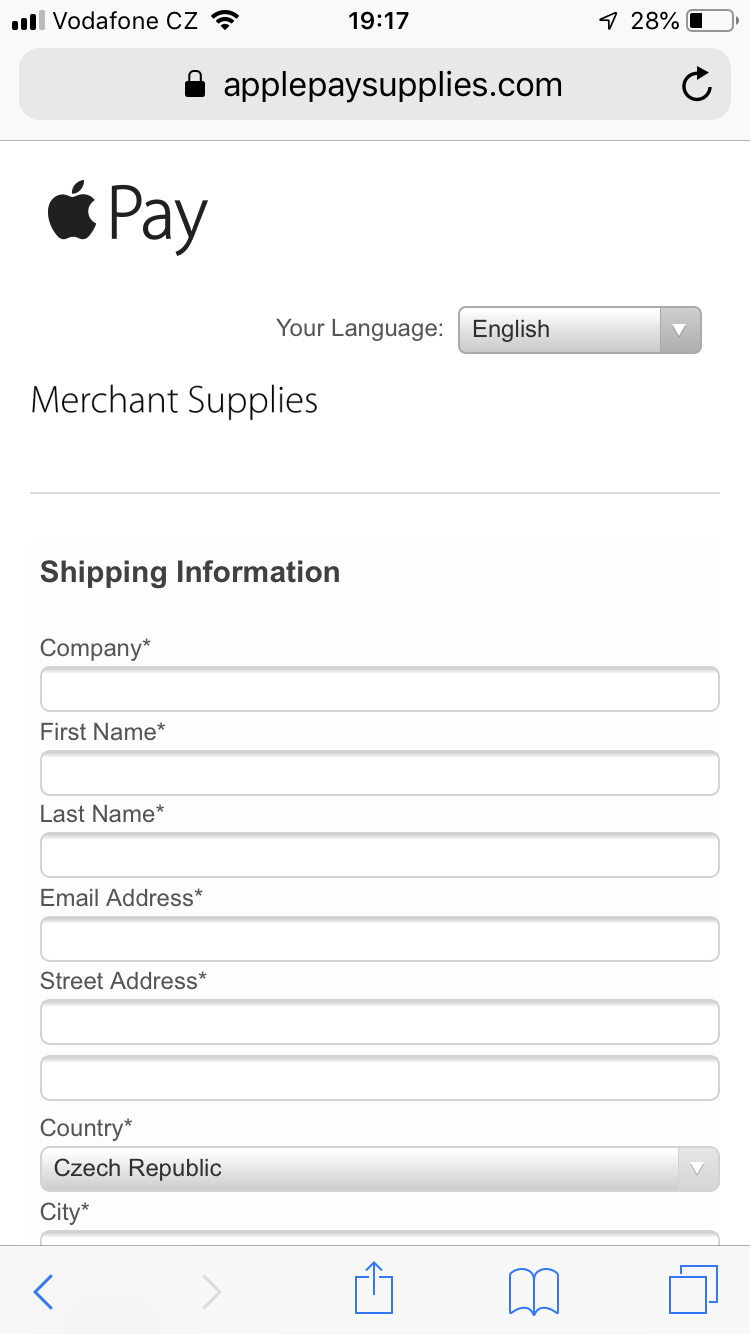Screen dimensions: 750x1334
Task: Open the bookmarks book icon
Action: [534, 1291]
